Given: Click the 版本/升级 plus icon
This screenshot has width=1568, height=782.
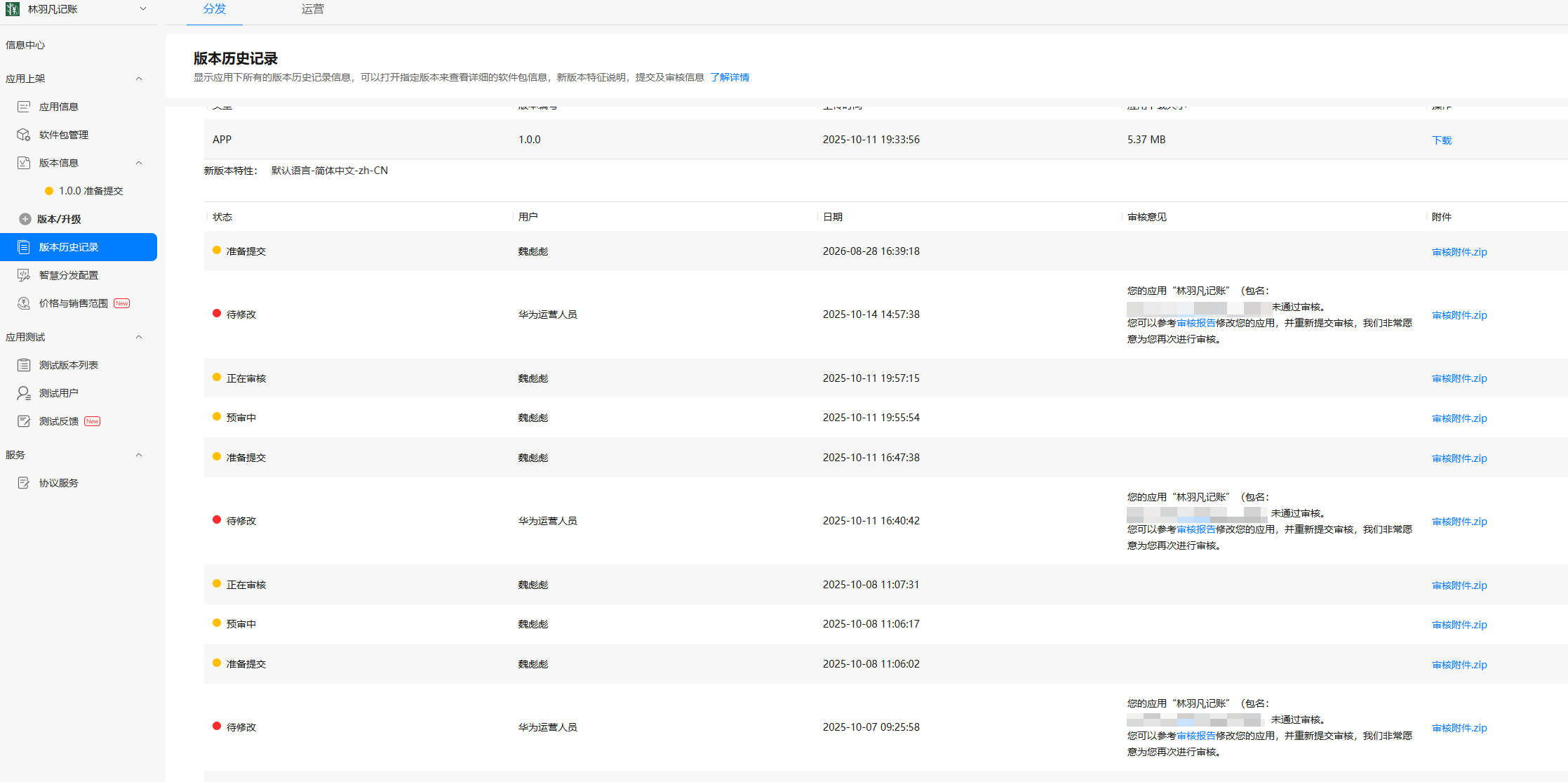Looking at the screenshot, I should click(25, 219).
